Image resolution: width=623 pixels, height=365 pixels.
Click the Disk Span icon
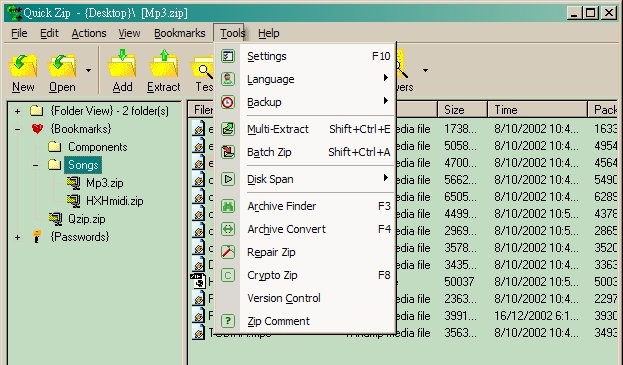coord(228,179)
